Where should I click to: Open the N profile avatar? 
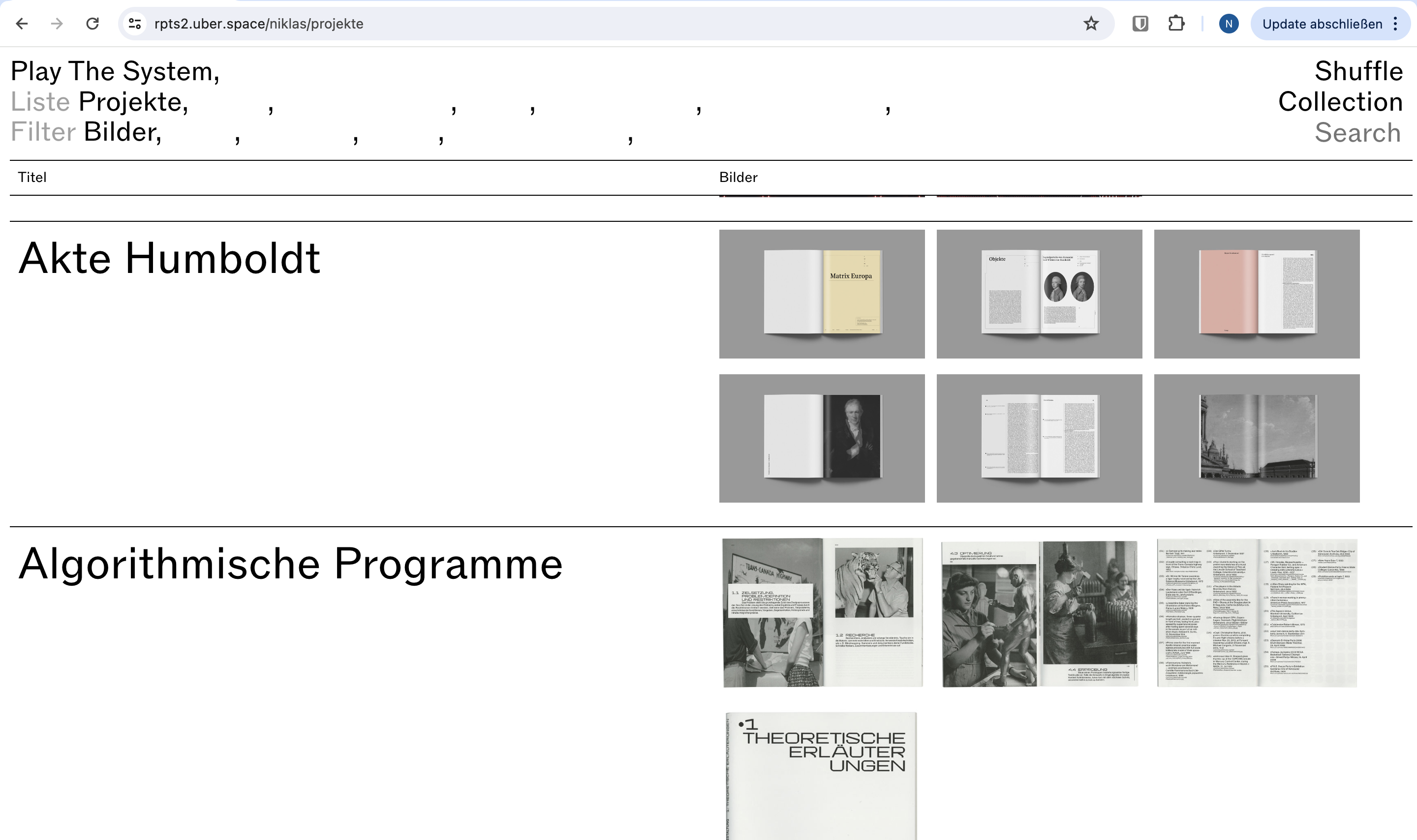pyautogui.click(x=1228, y=24)
